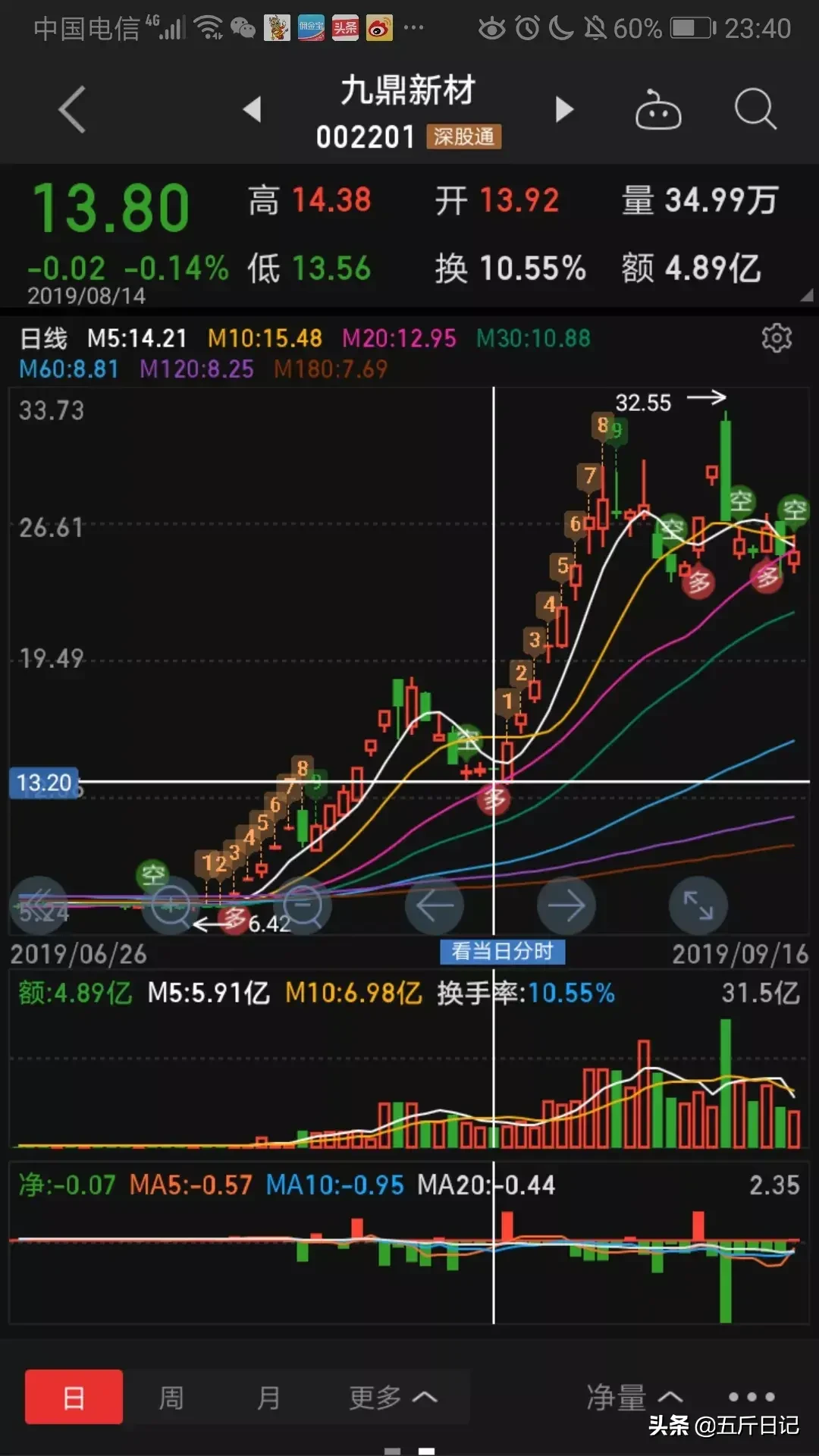Jump to earliest data with double-left arrow
Screen dimensions: 819x1456
[39, 905]
